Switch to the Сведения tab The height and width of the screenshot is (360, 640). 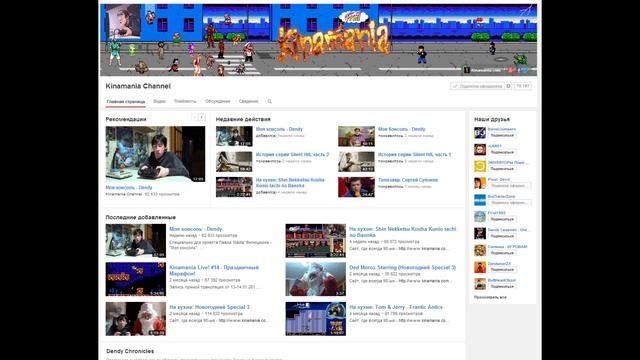[x=248, y=101]
